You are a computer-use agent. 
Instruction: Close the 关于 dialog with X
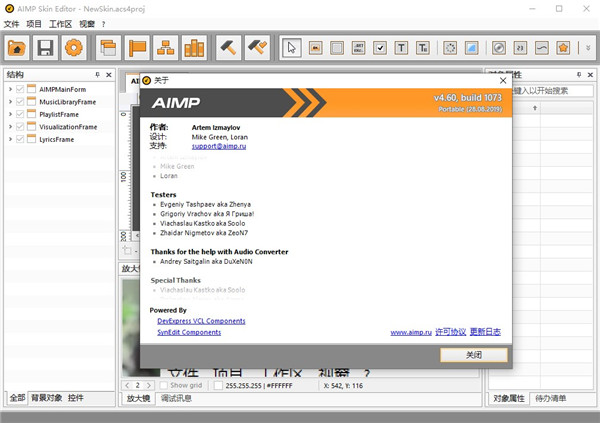pos(503,80)
